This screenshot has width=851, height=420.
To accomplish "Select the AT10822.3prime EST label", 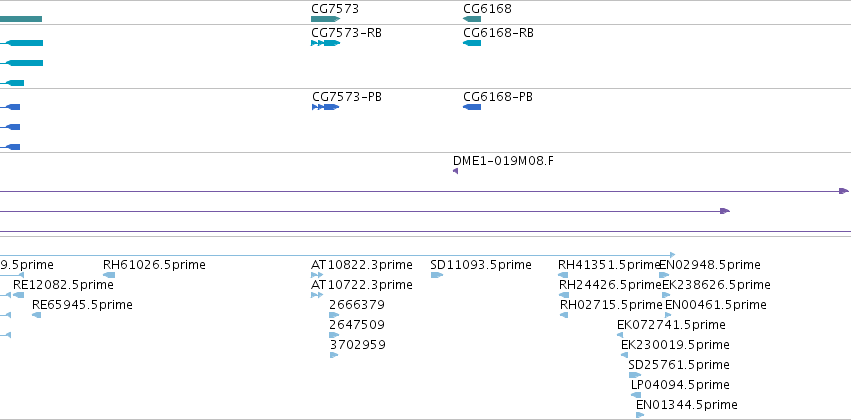I will coord(361,265).
